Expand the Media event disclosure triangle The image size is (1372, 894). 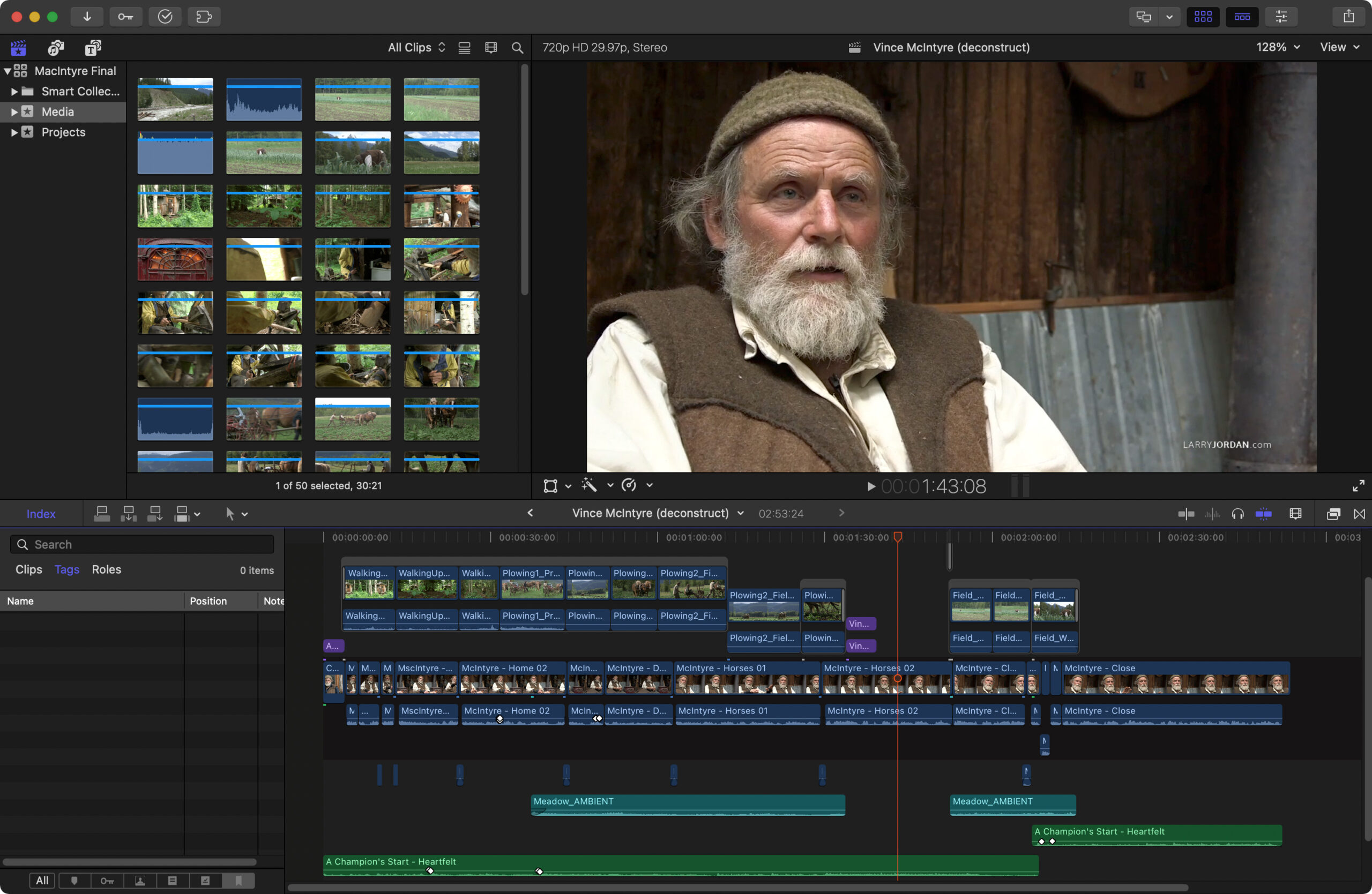tap(14, 112)
